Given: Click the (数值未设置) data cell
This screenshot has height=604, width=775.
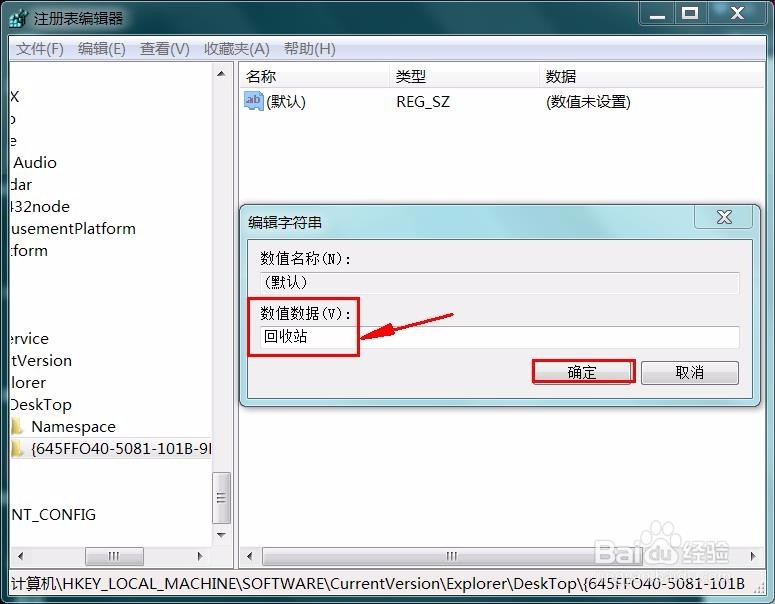Looking at the screenshot, I should (588, 102).
